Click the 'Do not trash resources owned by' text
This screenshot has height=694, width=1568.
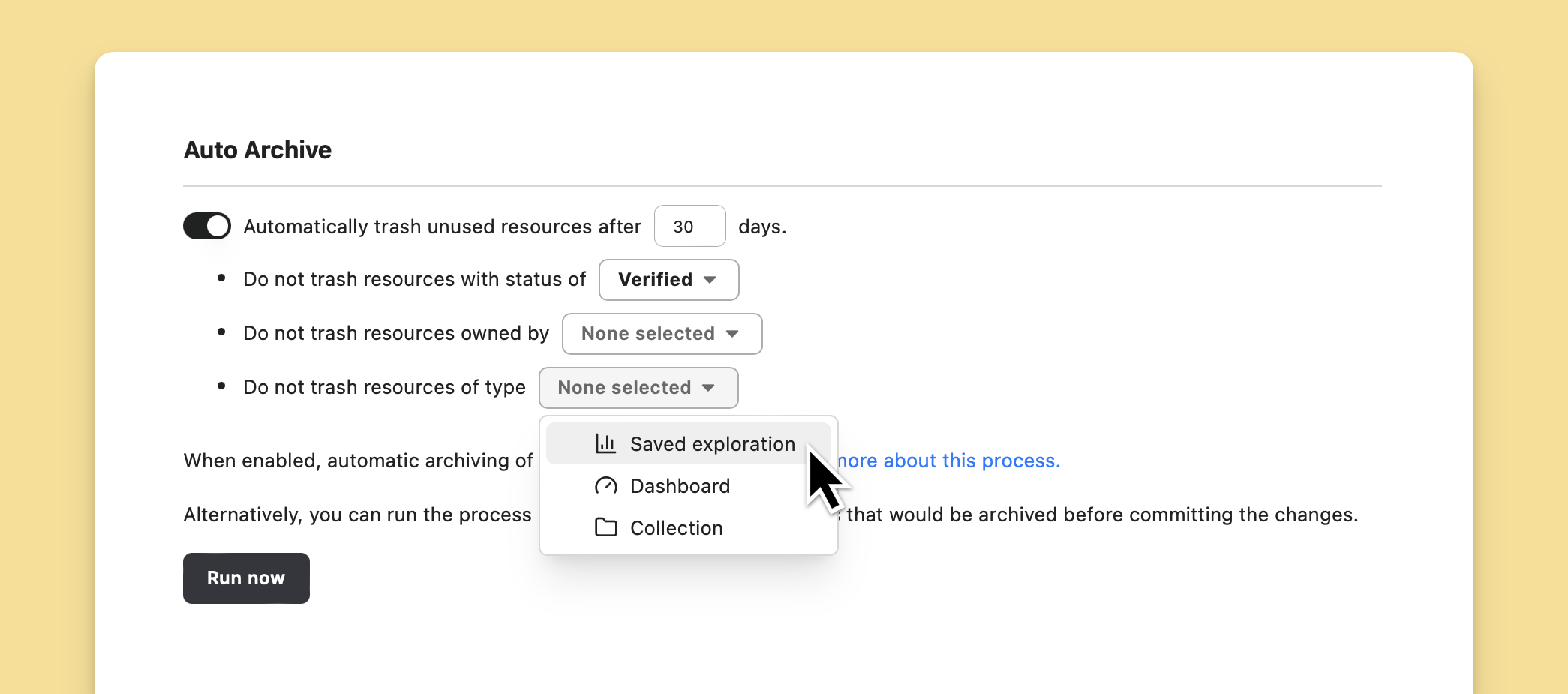click(x=396, y=333)
